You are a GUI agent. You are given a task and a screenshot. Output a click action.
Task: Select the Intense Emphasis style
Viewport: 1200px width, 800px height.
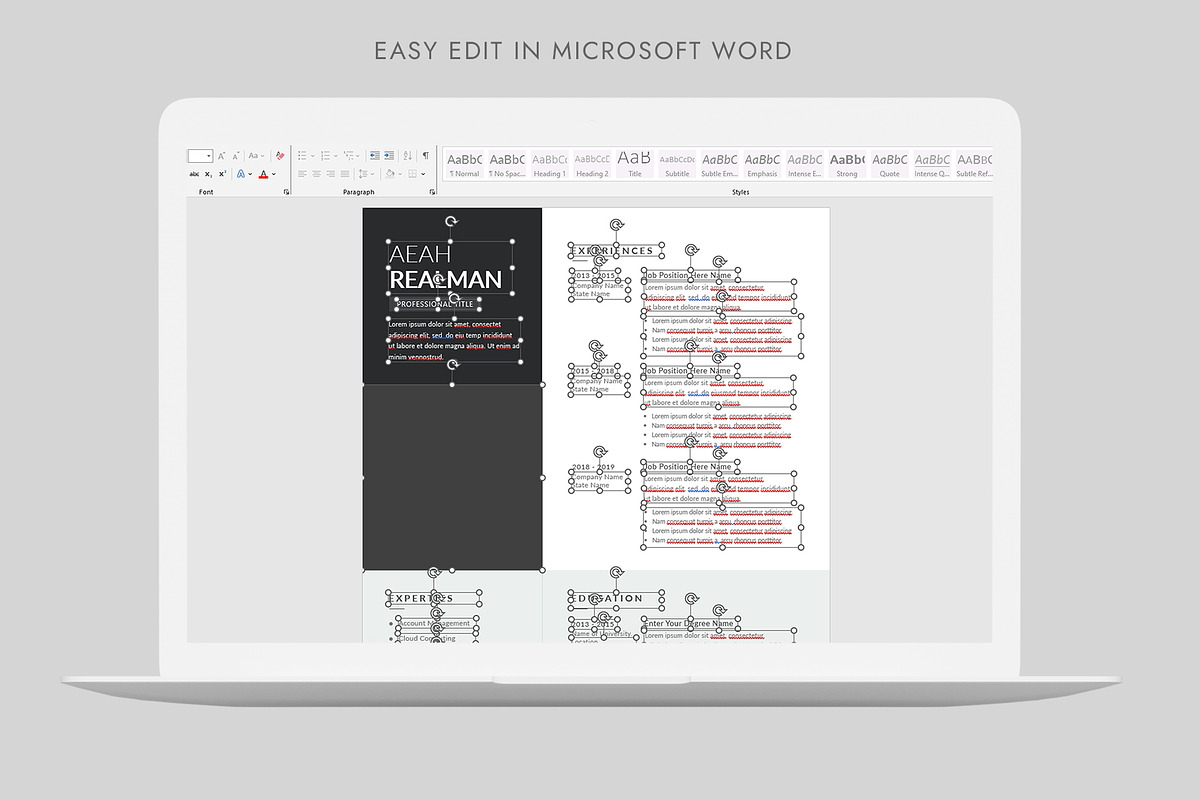point(805,164)
